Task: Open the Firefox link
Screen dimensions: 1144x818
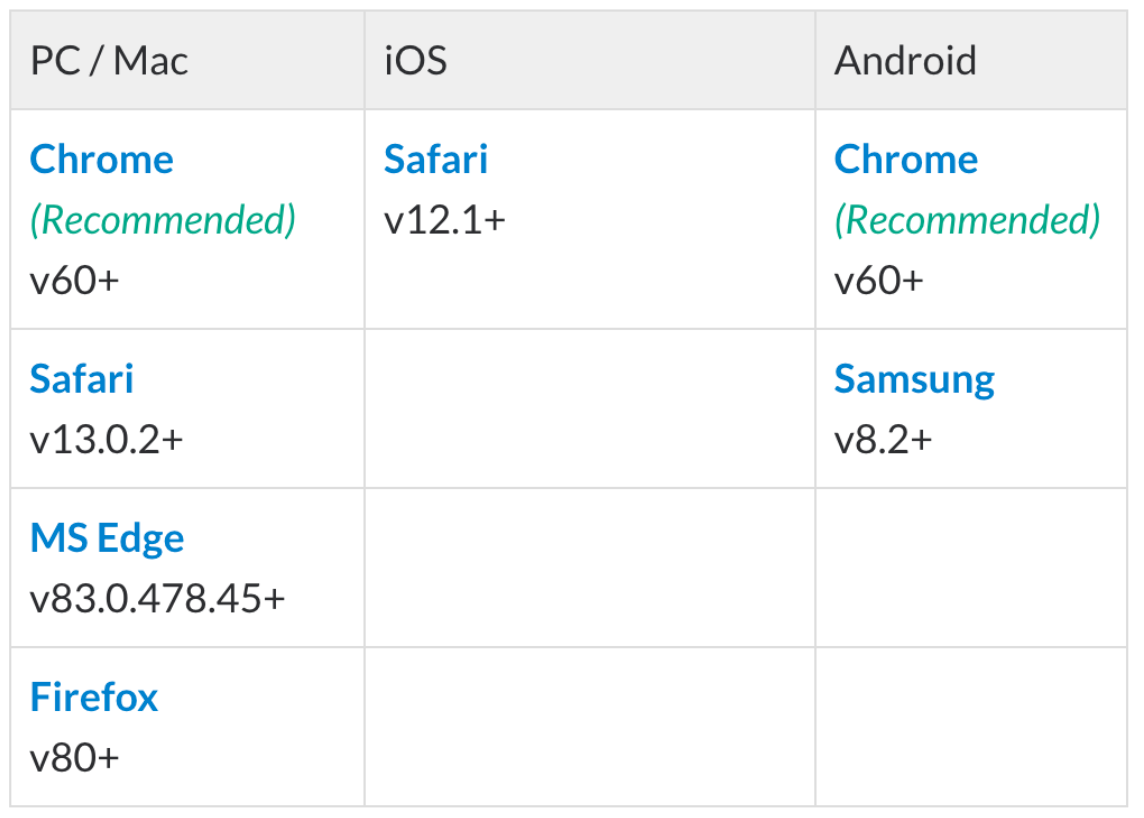Action: [93, 697]
